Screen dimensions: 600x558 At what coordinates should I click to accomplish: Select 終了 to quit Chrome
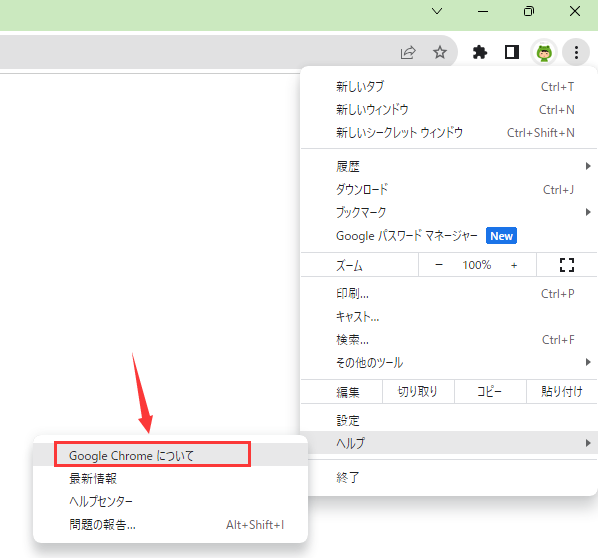coord(449,477)
